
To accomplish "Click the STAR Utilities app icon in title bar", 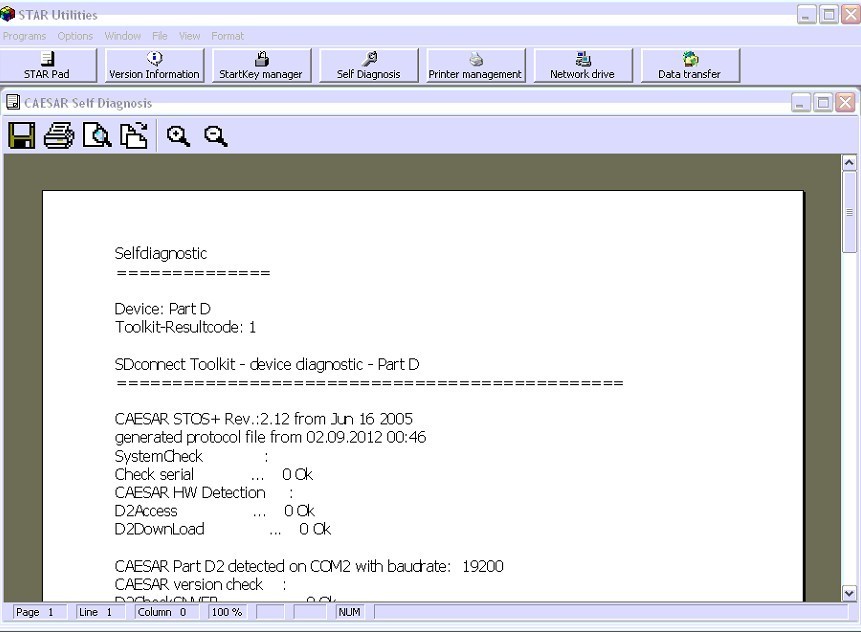I will [8, 14].
